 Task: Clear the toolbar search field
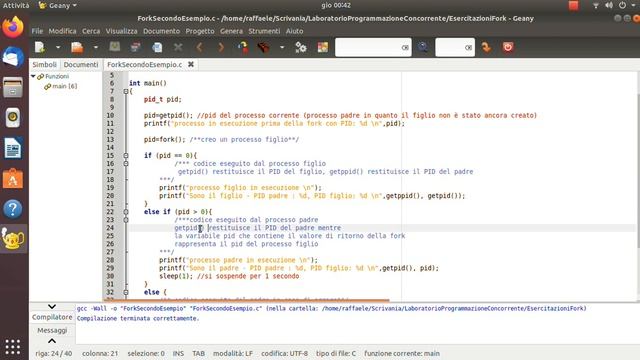405,47
